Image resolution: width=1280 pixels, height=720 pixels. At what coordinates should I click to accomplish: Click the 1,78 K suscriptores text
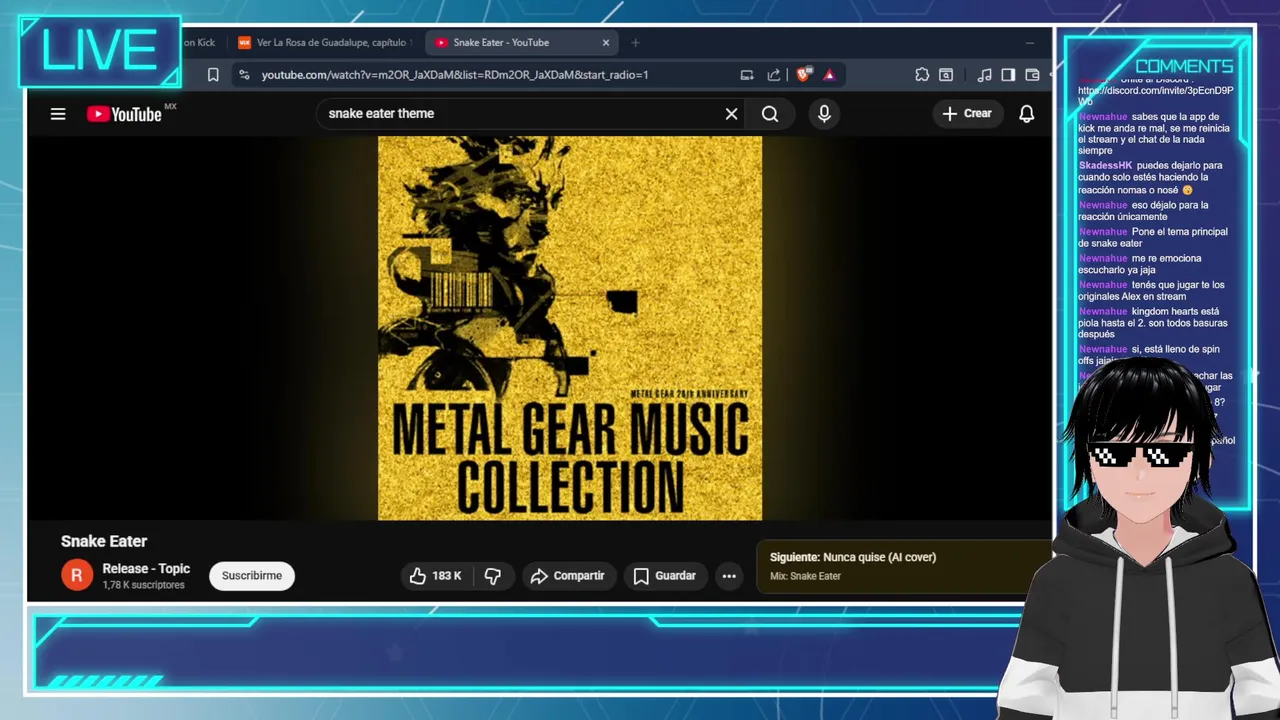coord(143,585)
